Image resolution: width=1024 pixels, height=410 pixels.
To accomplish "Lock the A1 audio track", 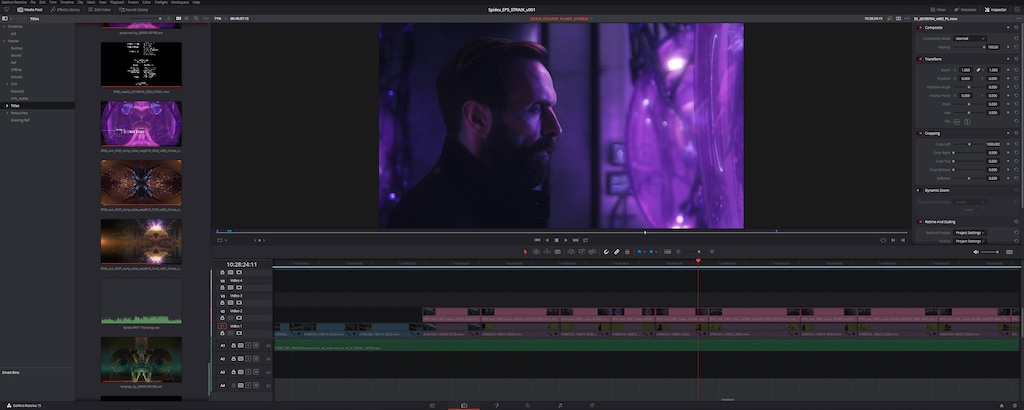I will 233,345.
